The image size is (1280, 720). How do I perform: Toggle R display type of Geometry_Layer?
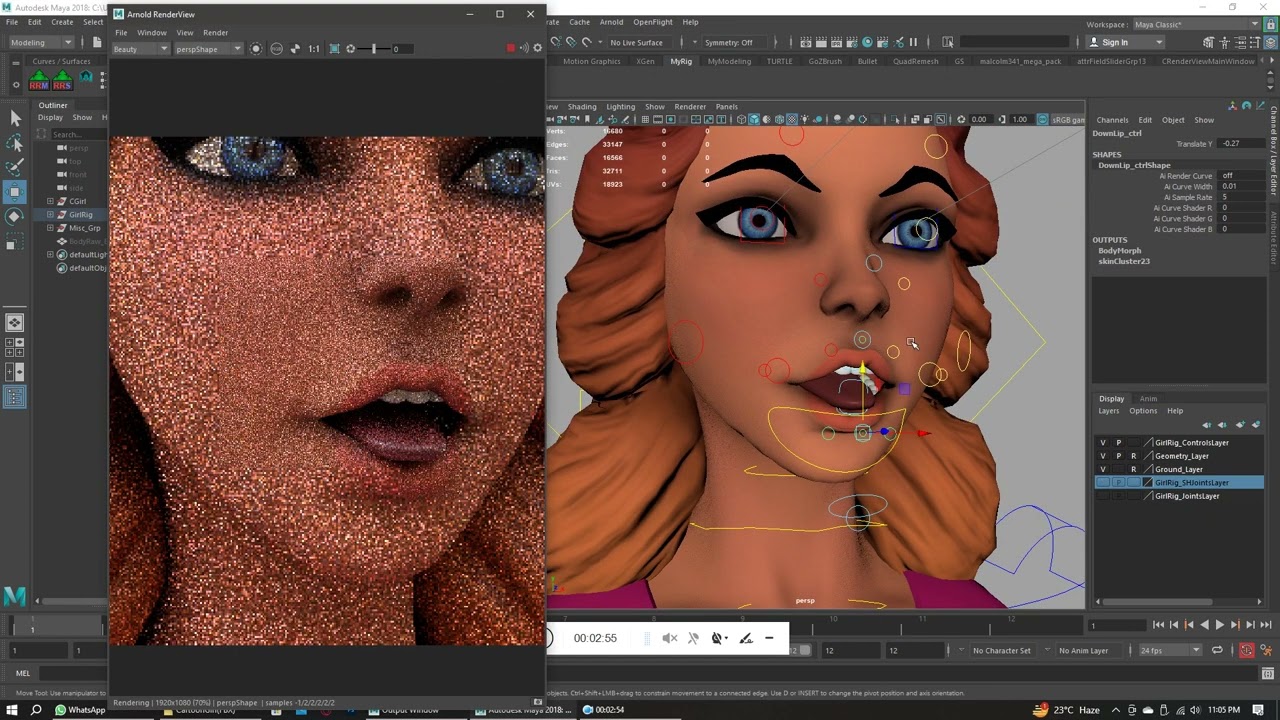coord(1133,456)
